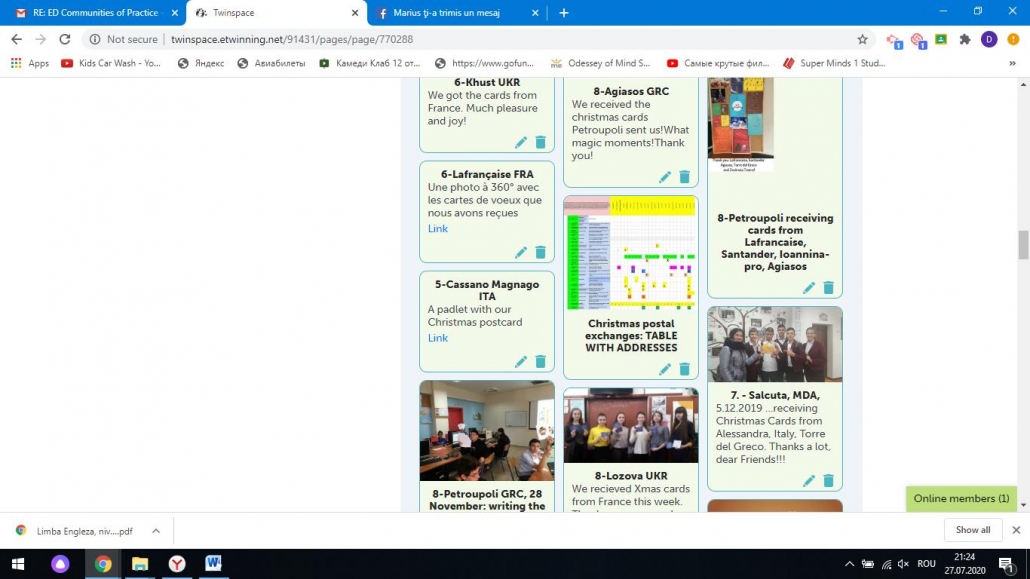The image size is (1030, 579).
Task: Delete the 8-Agiasos GRC post
Action: point(684,177)
